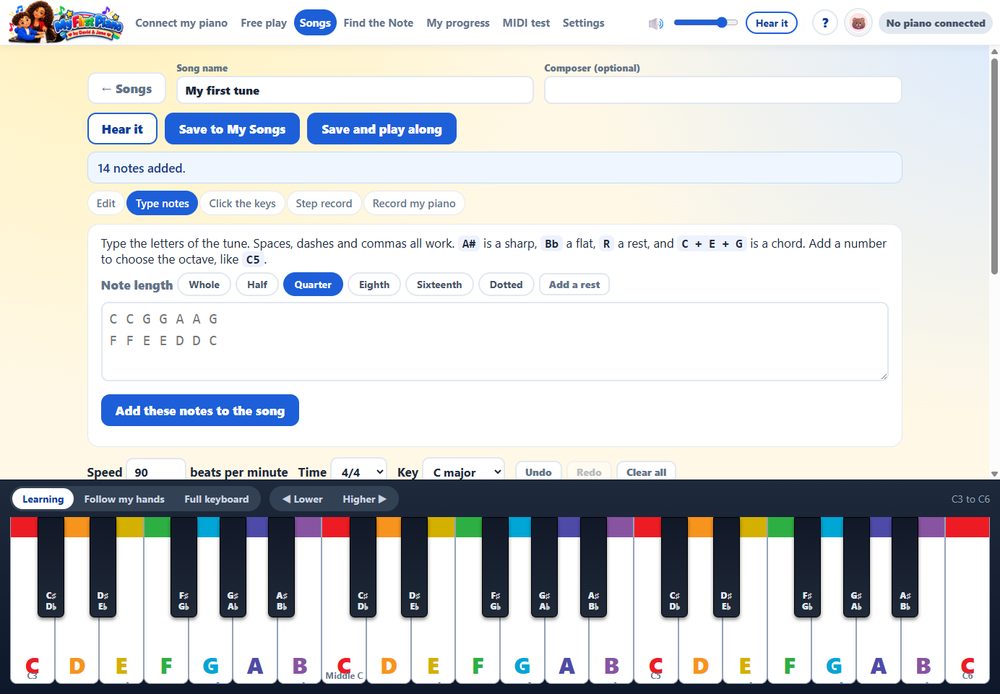Click the A# sharp example code
This screenshot has width=1000, height=694.
pyautogui.click(x=469, y=244)
